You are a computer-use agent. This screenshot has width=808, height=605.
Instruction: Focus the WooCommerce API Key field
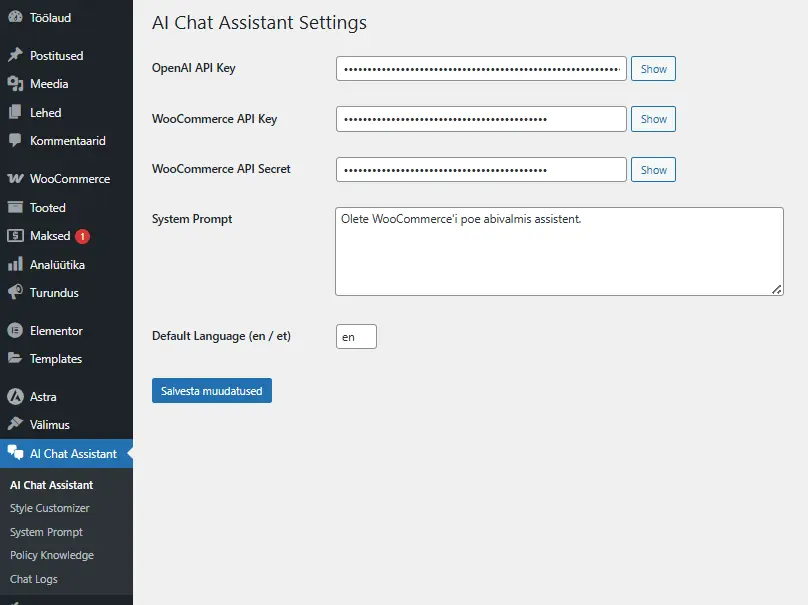coord(481,119)
